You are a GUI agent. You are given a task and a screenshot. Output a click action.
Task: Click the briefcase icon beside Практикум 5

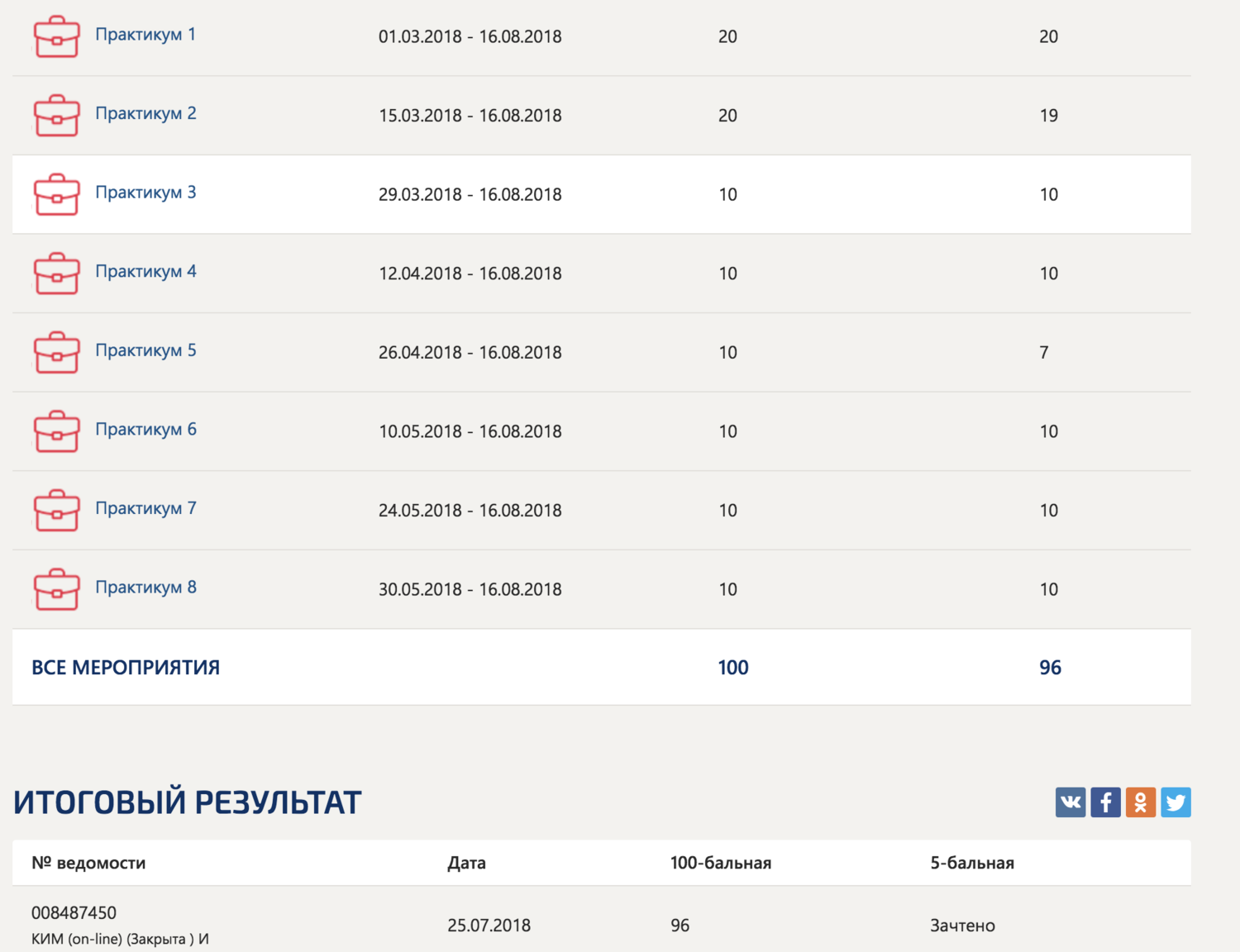pos(56,353)
